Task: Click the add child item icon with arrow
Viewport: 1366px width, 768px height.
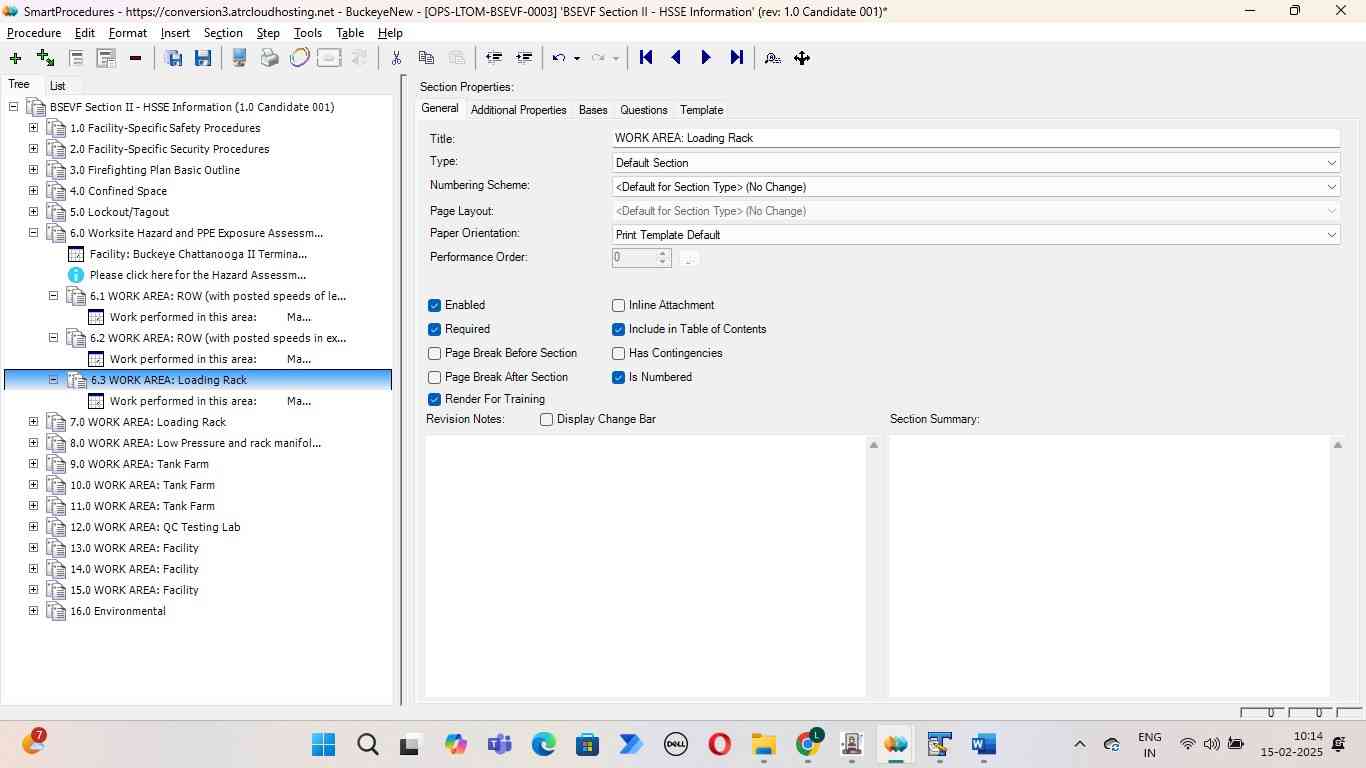Action: click(x=45, y=58)
